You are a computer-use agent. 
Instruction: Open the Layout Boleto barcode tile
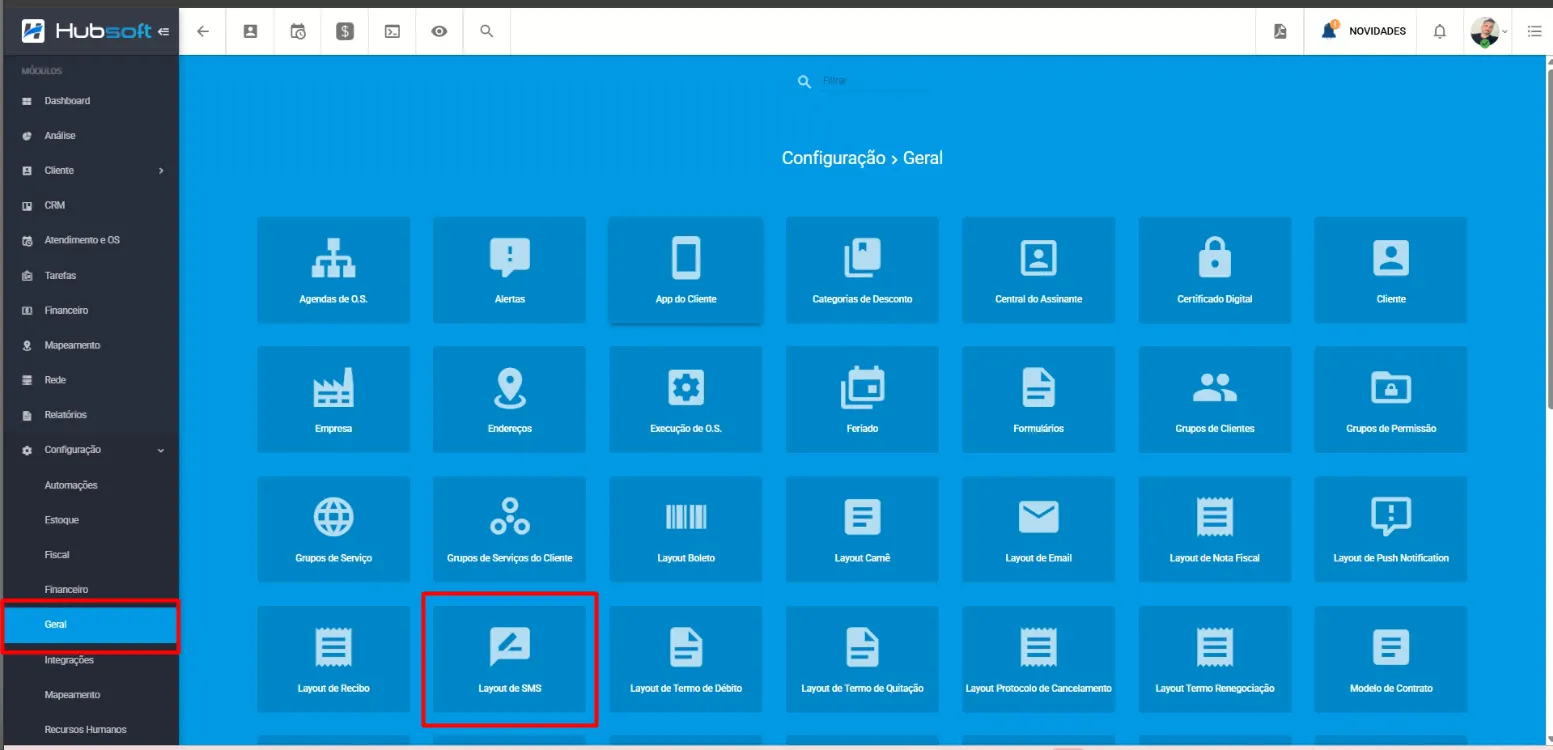click(x=685, y=529)
